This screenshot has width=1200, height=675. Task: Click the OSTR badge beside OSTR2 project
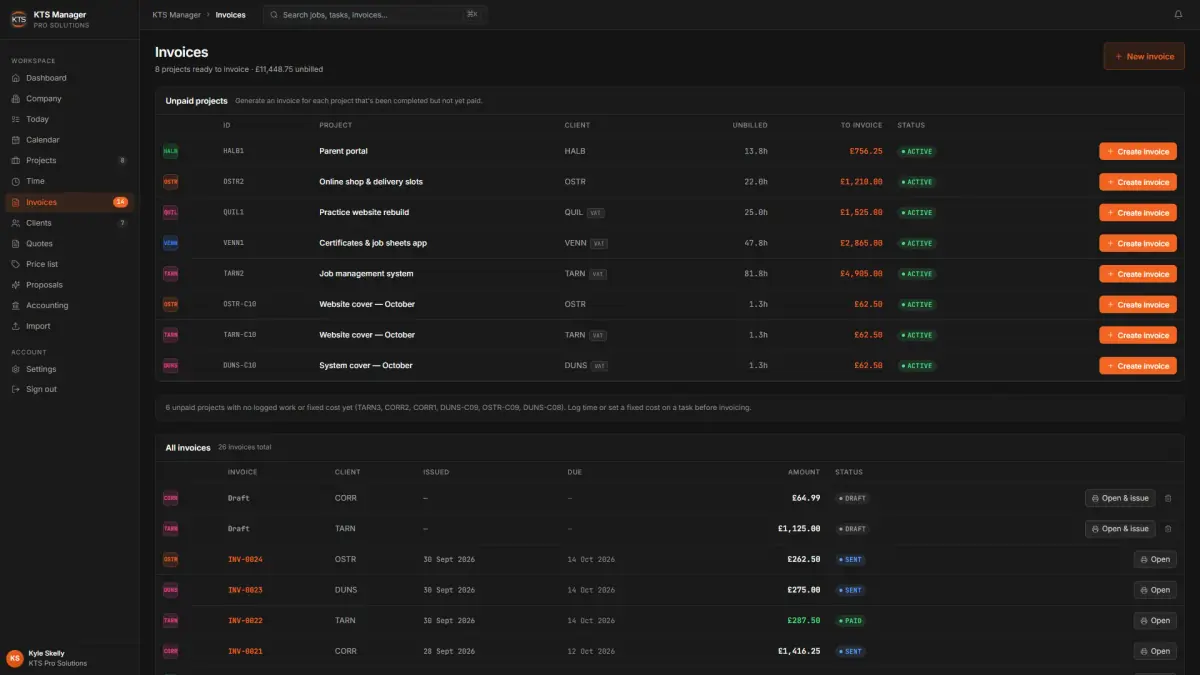pos(171,182)
